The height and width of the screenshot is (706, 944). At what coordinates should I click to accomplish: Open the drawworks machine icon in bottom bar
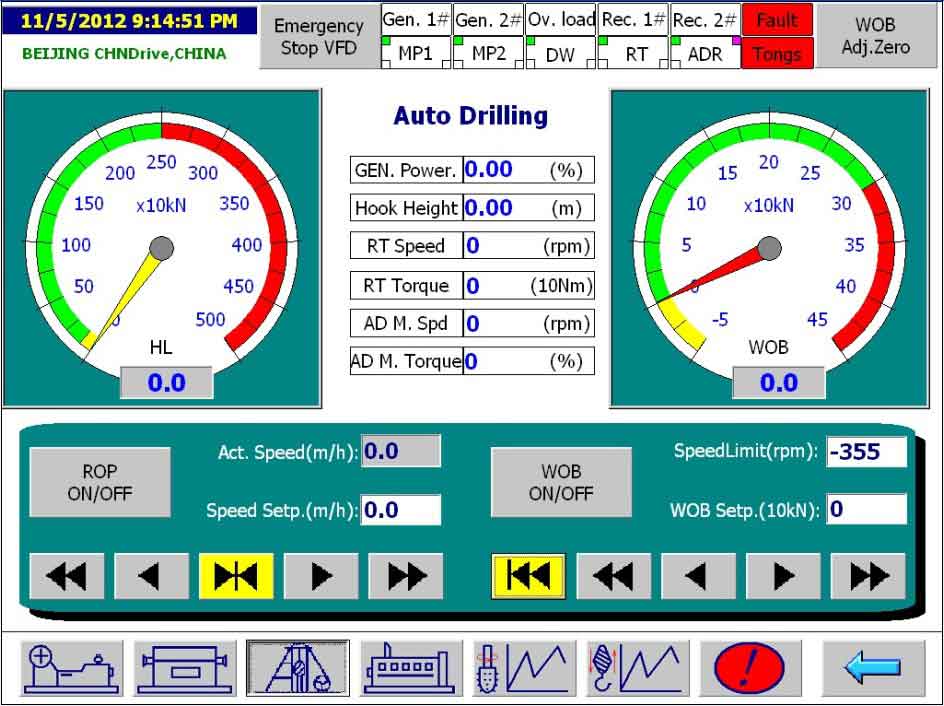[186, 667]
